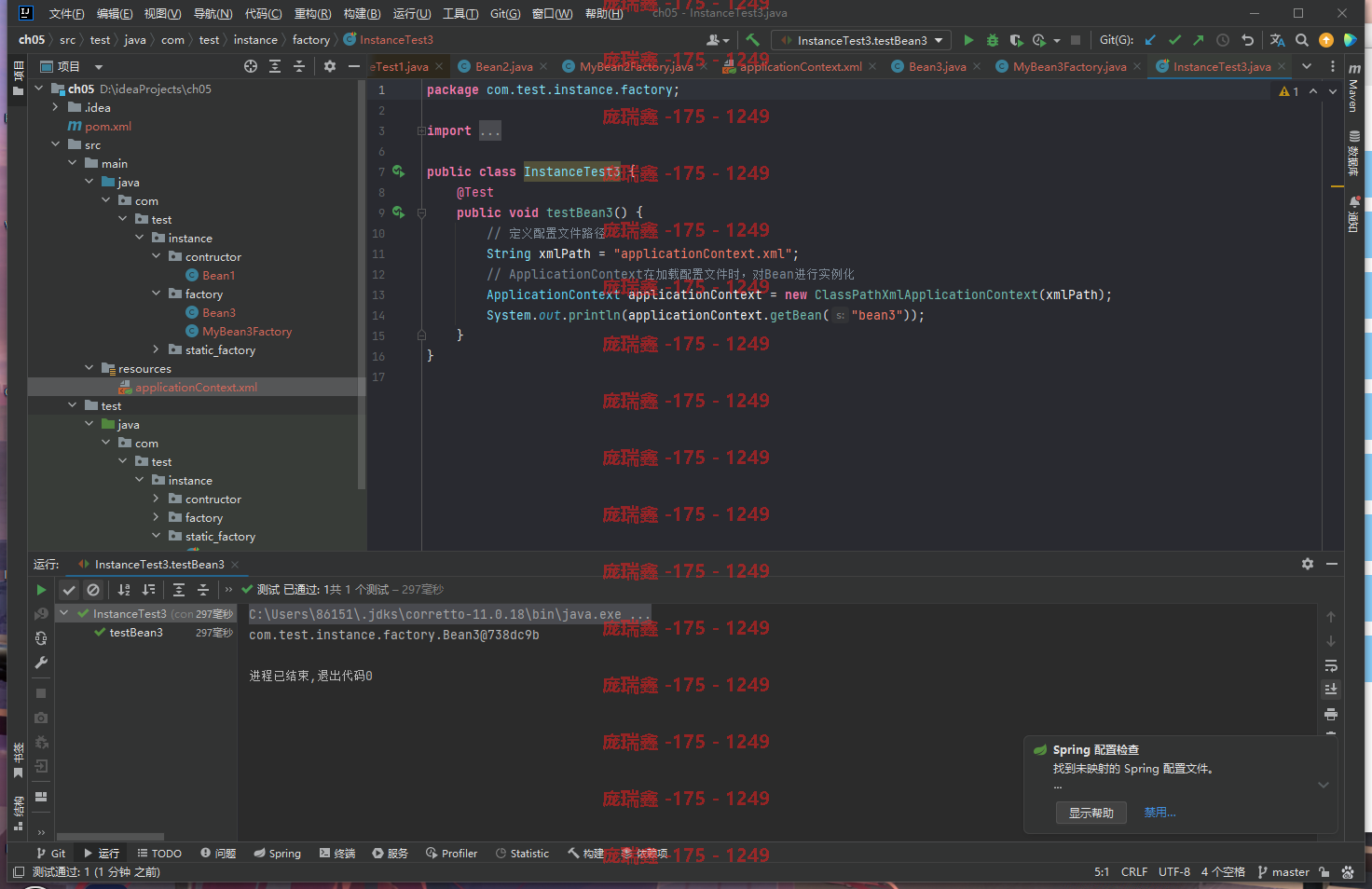Open the Profiler tool window
Screen dimensions: 1372x889
pos(451,853)
